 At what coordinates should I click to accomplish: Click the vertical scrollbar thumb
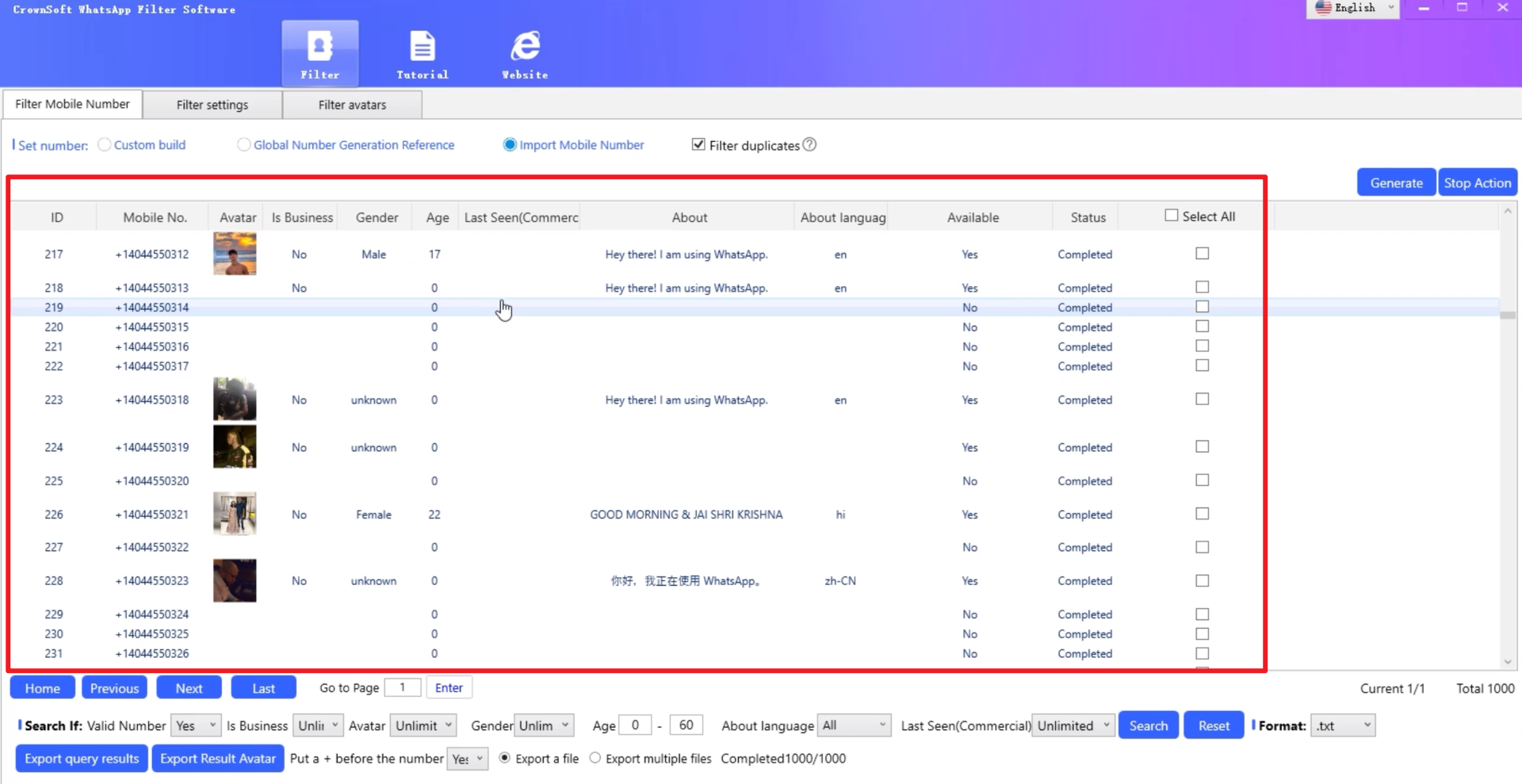pos(1508,316)
